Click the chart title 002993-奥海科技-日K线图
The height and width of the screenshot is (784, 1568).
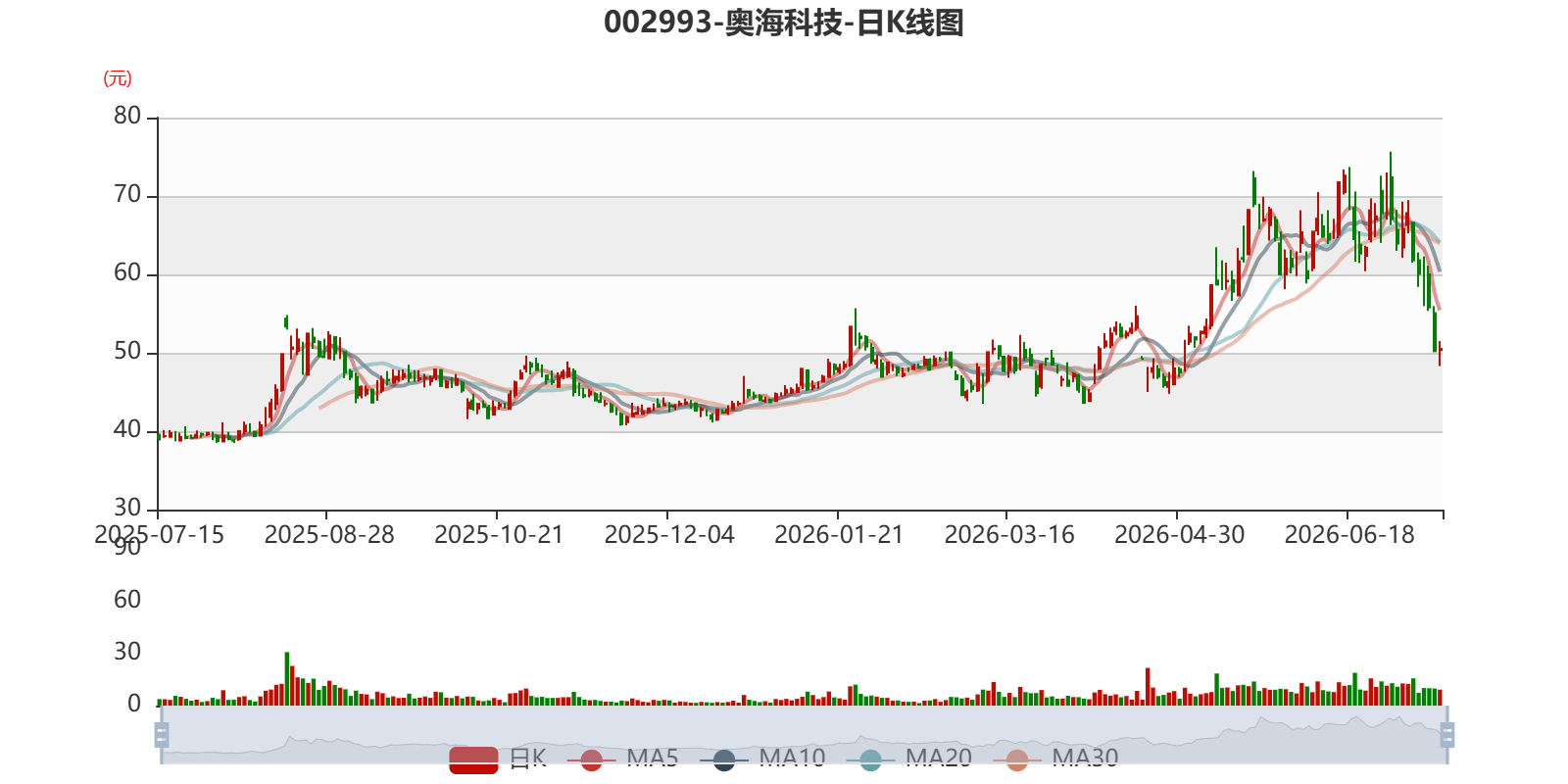click(x=784, y=22)
